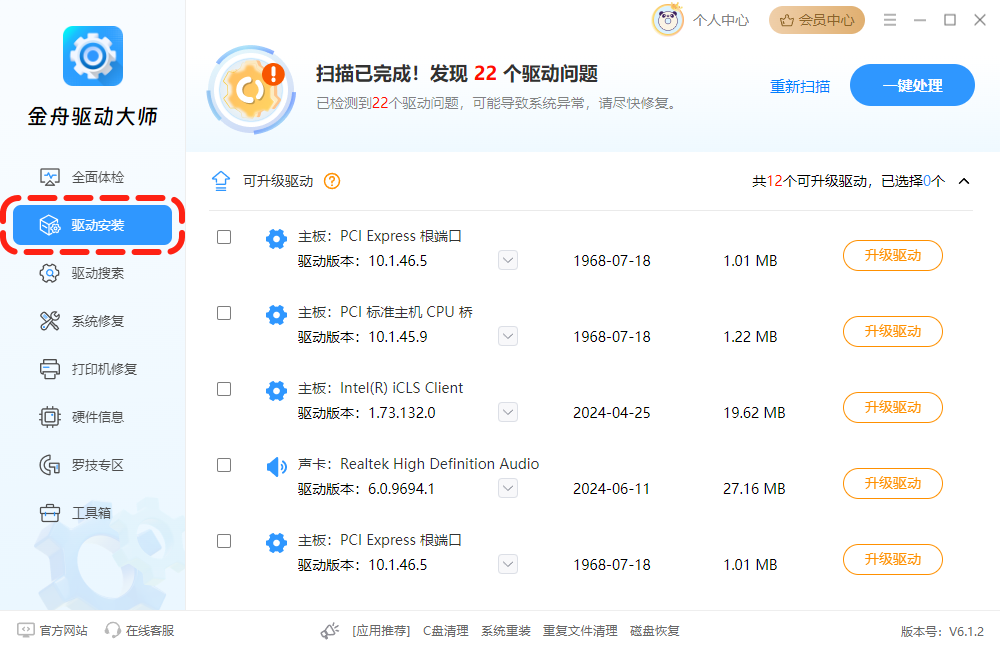The image size is (1000, 650).
Task: Open the 重复文件清理 link
Action: pyautogui.click(x=580, y=631)
